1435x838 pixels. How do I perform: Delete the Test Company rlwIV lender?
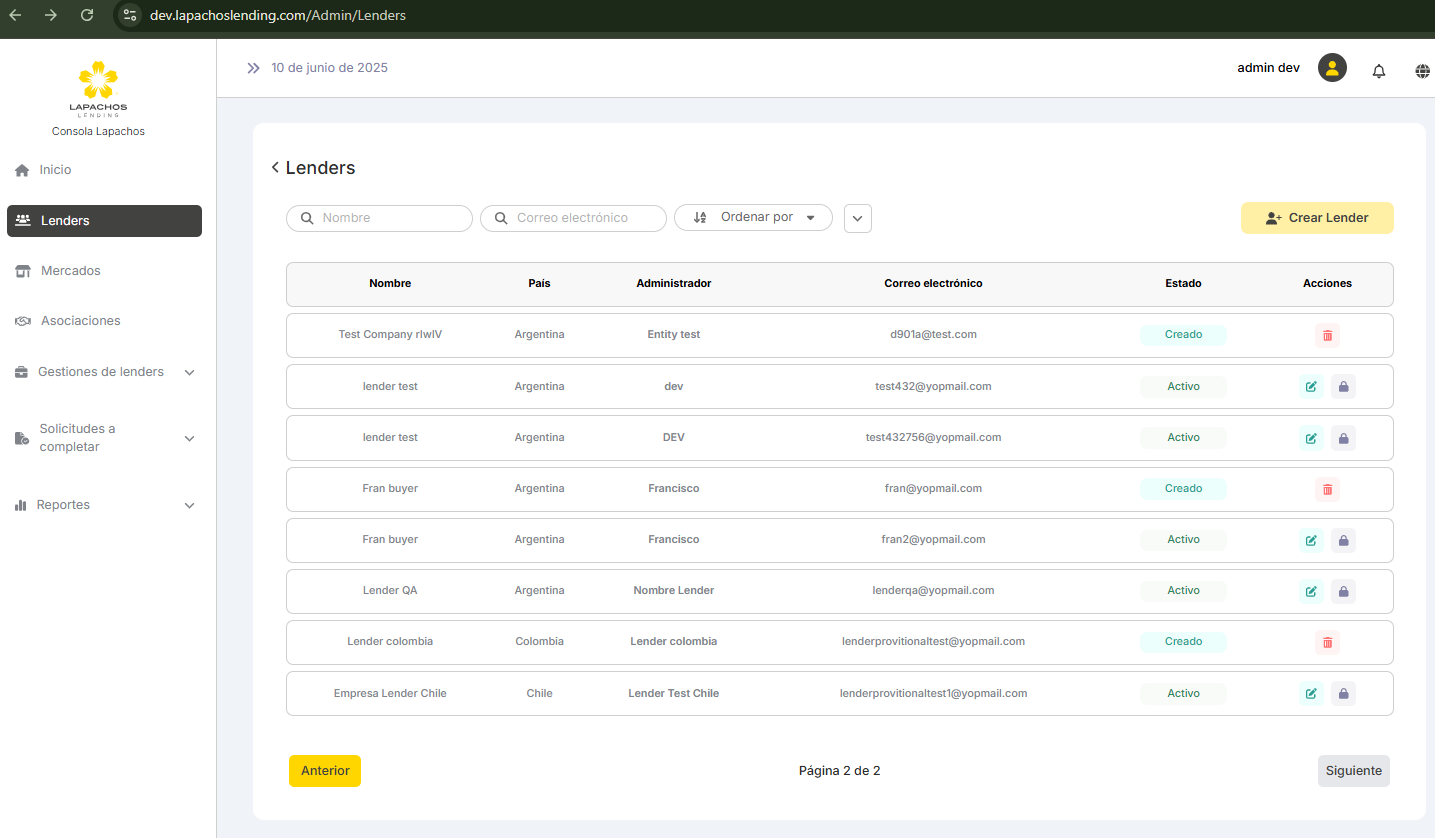pyautogui.click(x=1327, y=336)
